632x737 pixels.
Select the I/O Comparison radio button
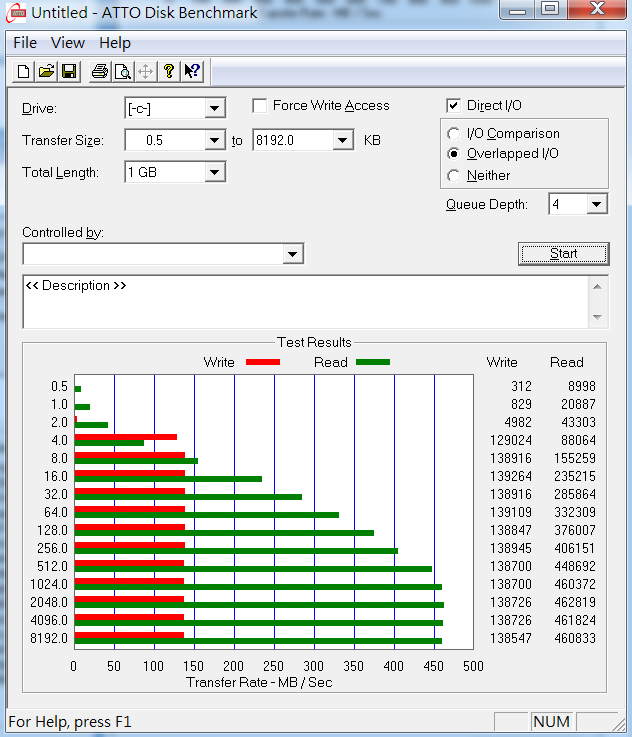click(x=453, y=134)
